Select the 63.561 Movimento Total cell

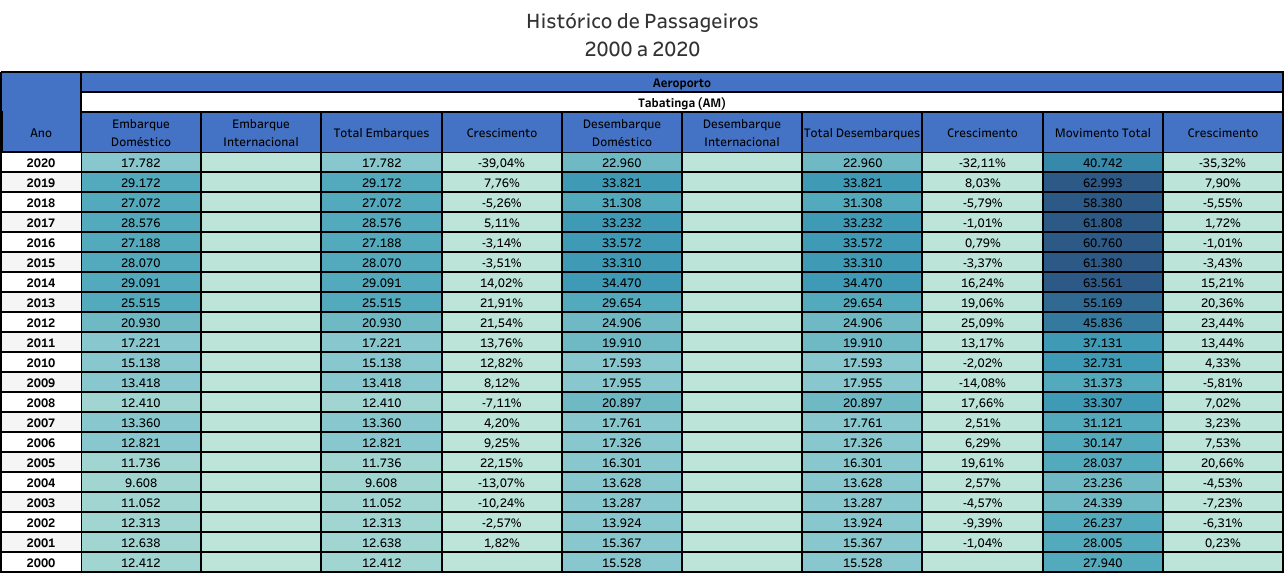coord(1102,282)
